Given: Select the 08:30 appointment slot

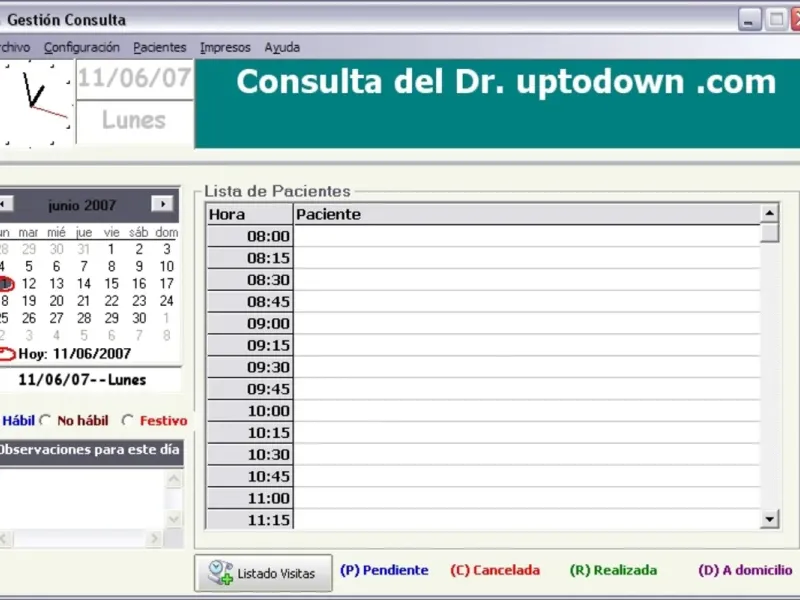Looking at the screenshot, I should click(250, 280).
